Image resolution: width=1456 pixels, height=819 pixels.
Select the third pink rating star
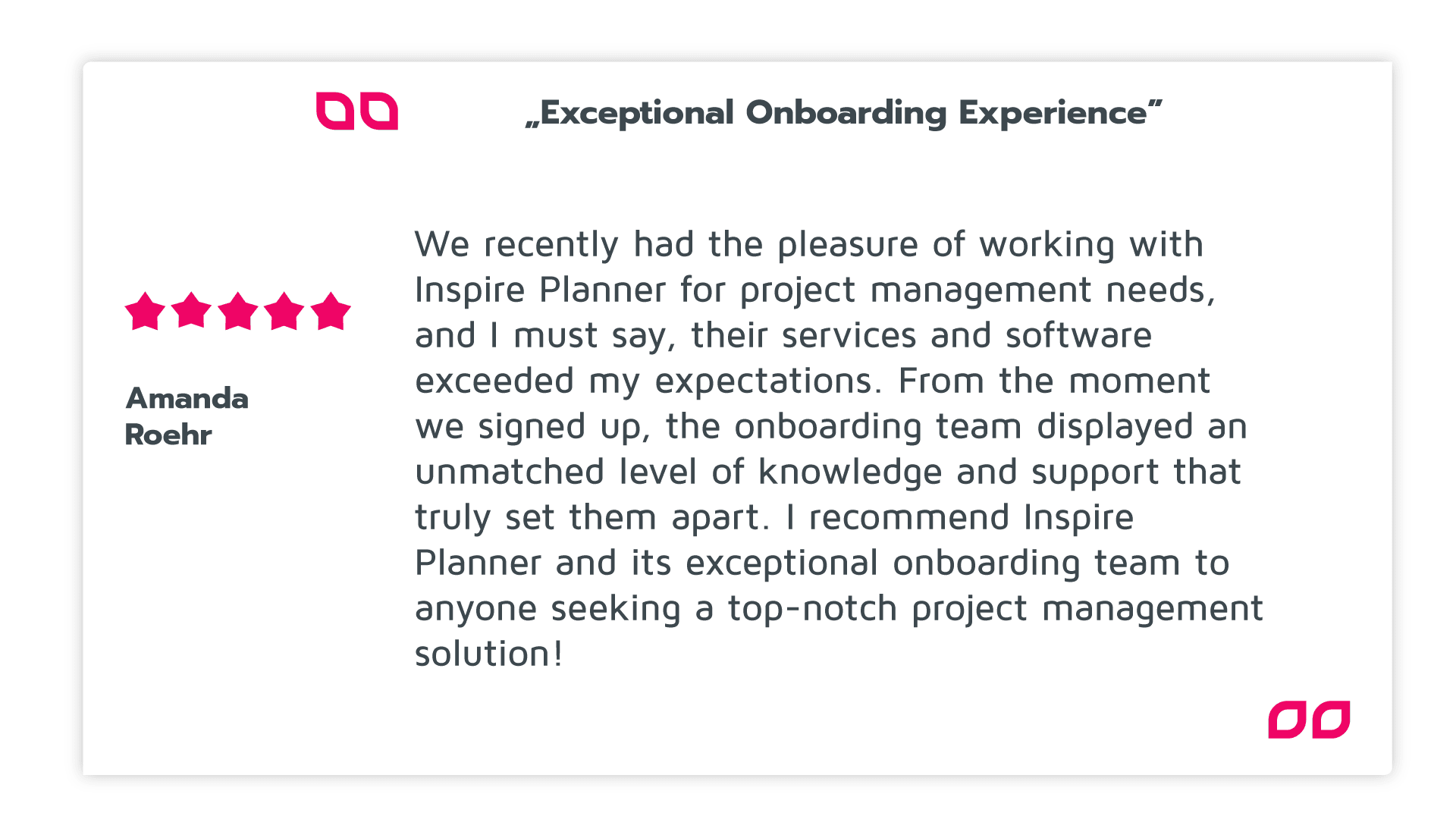[x=238, y=311]
